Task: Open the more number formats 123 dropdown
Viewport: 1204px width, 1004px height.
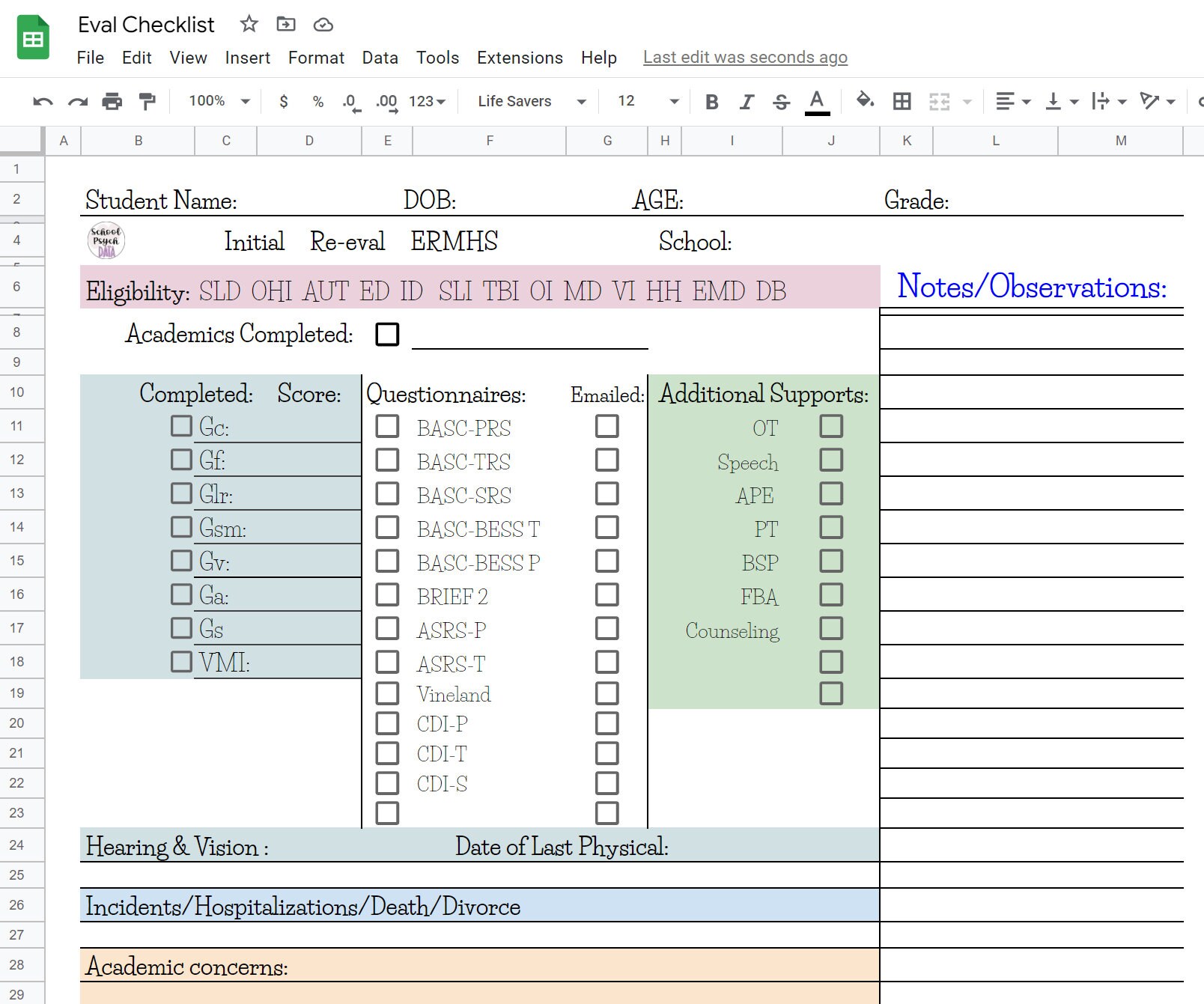Action: (425, 101)
